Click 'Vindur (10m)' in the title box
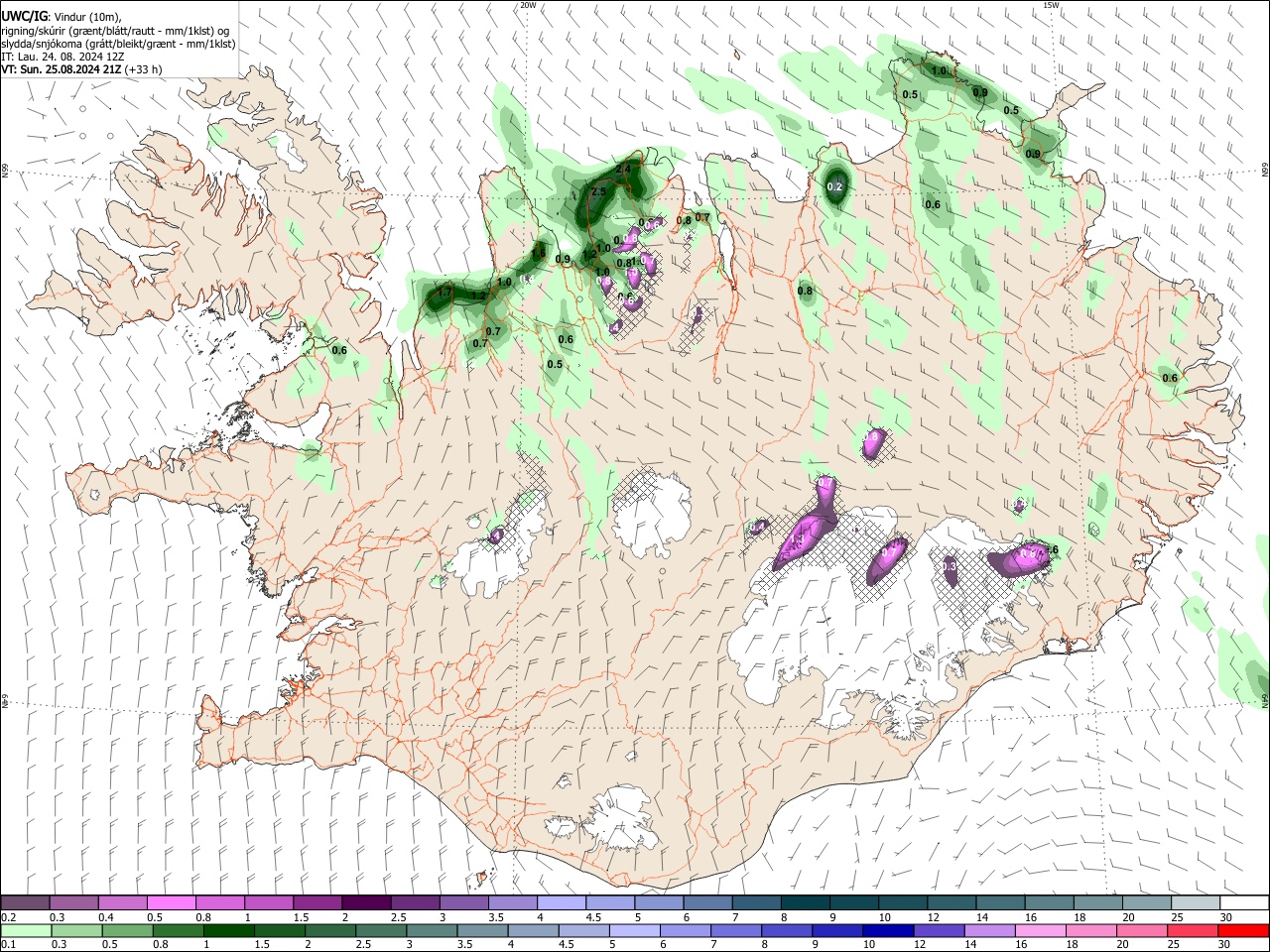Image resolution: width=1270 pixels, height=952 pixels. (x=85, y=17)
